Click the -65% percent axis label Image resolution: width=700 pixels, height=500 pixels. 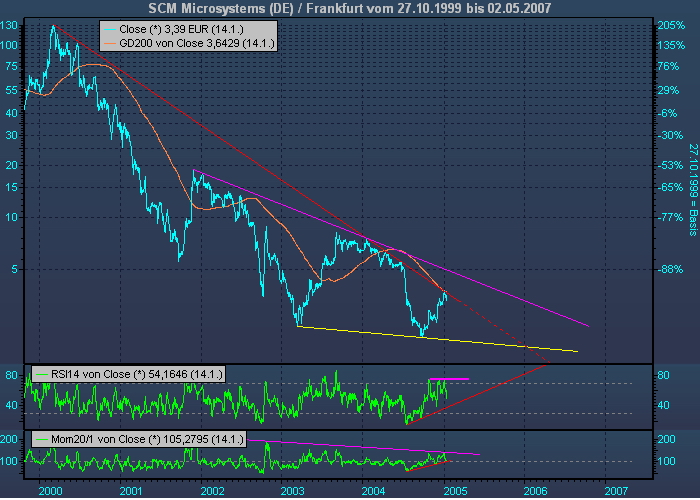(x=671, y=188)
